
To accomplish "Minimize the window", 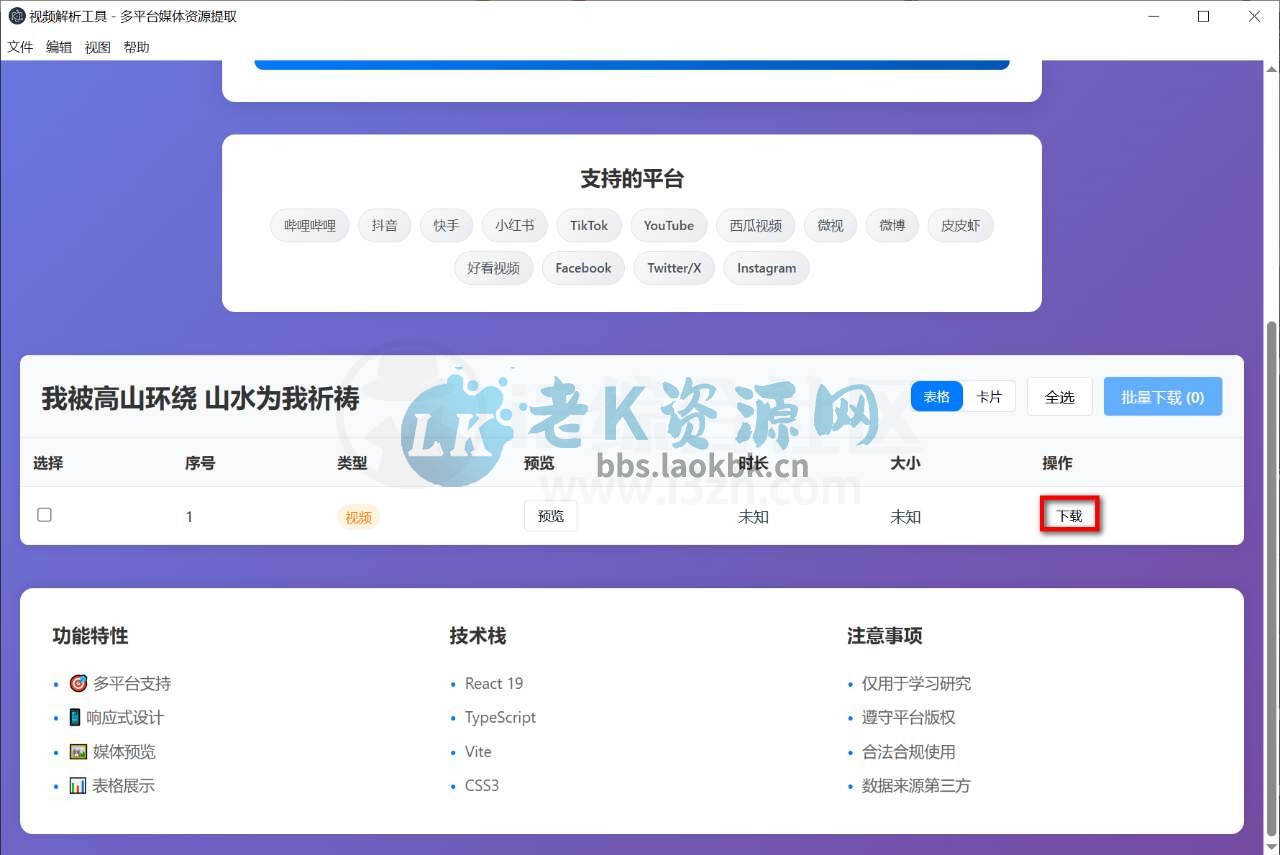I will 1154,16.
